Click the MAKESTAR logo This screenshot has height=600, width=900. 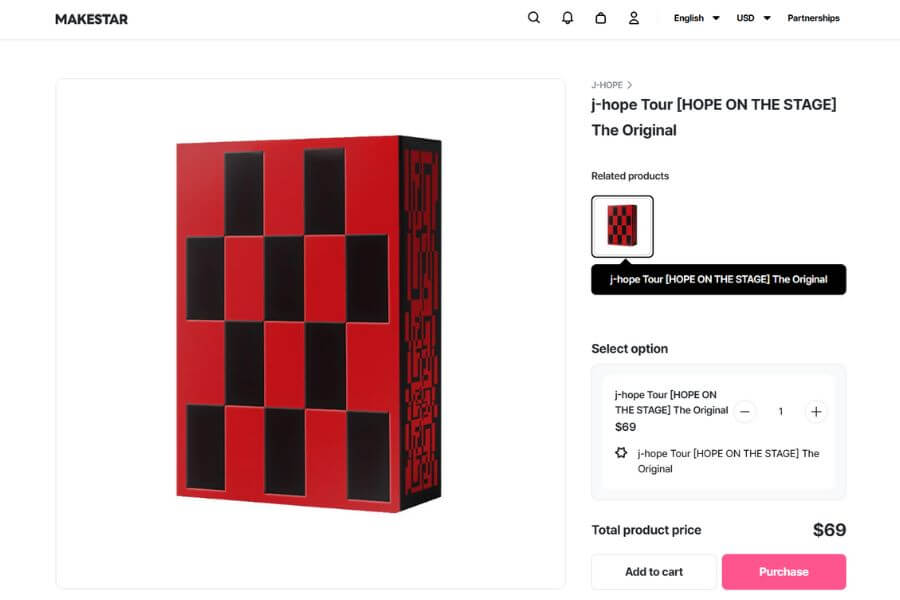[91, 19]
